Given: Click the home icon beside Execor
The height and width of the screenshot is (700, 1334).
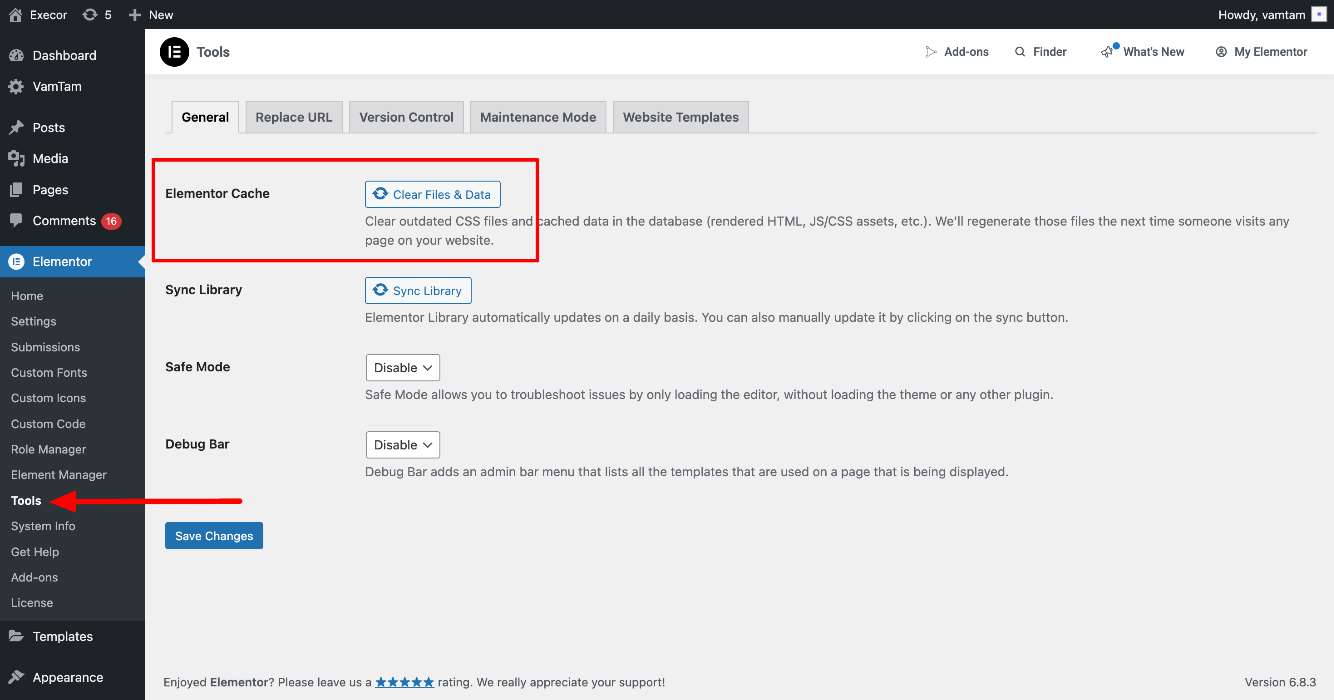Looking at the screenshot, I should (x=15, y=14).
